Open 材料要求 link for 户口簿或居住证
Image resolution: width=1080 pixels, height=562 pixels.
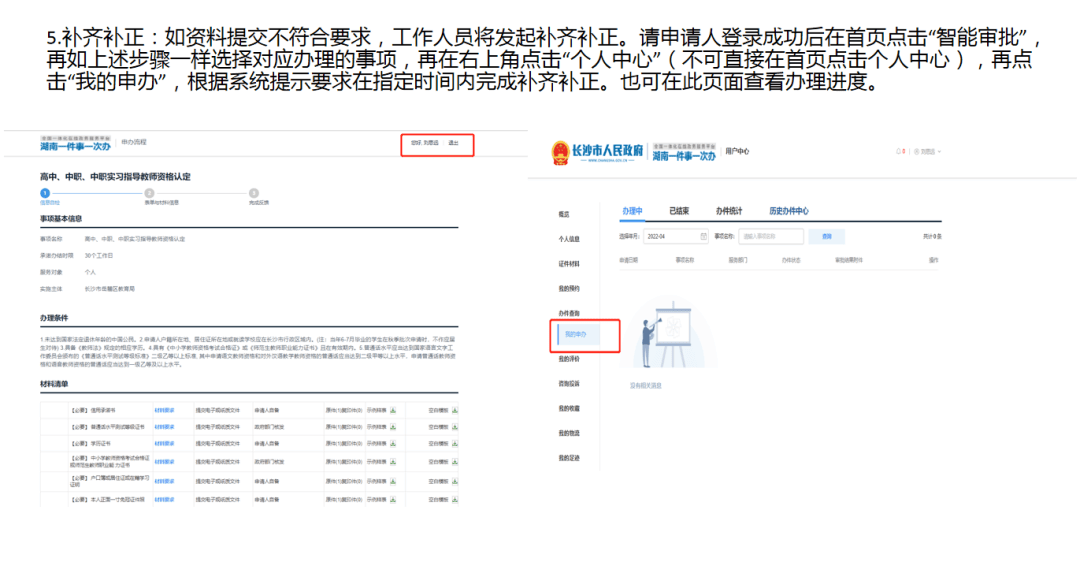[164, 481]
